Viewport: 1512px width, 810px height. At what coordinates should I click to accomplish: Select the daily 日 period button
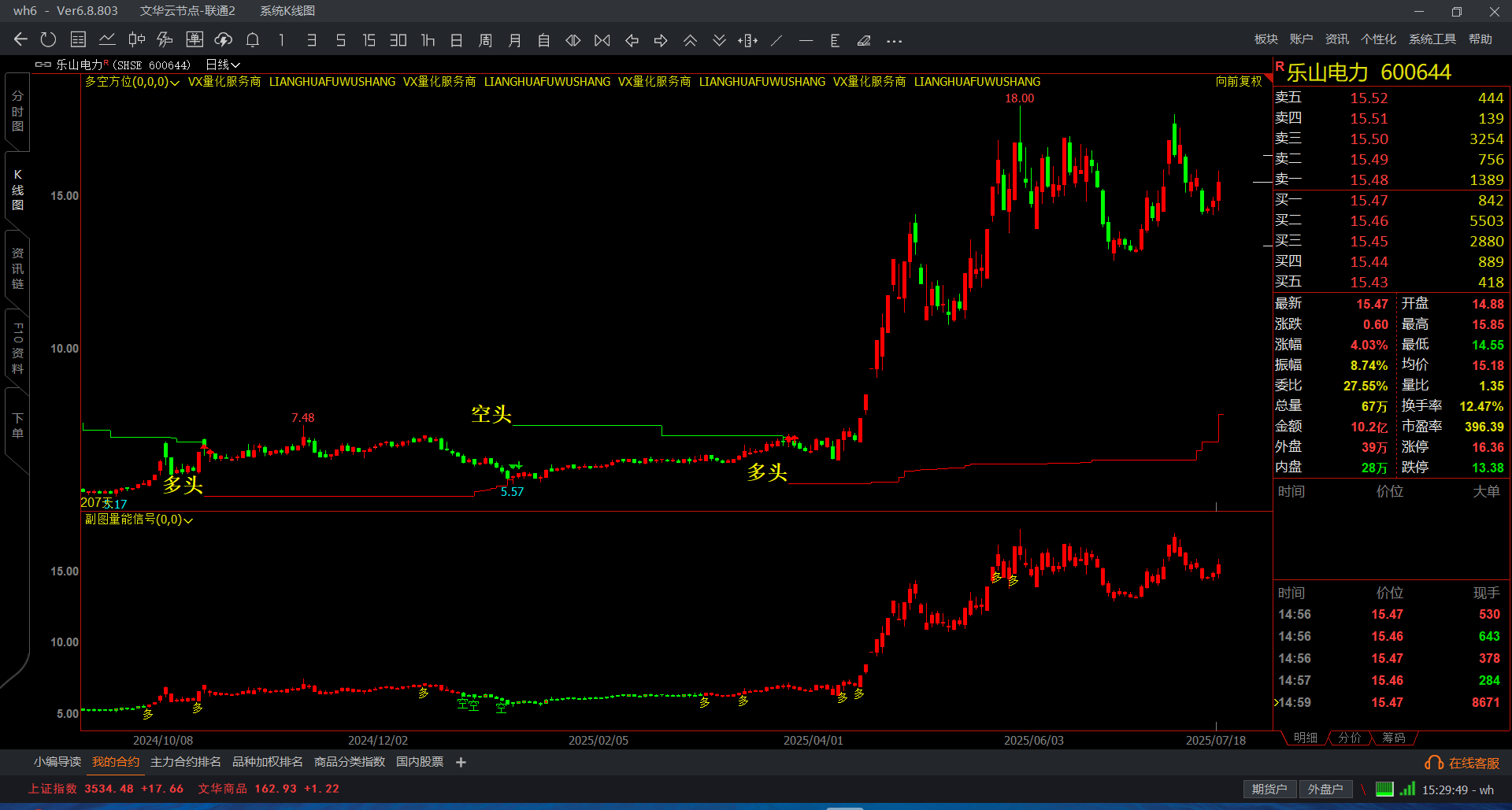tap(456, 40)
